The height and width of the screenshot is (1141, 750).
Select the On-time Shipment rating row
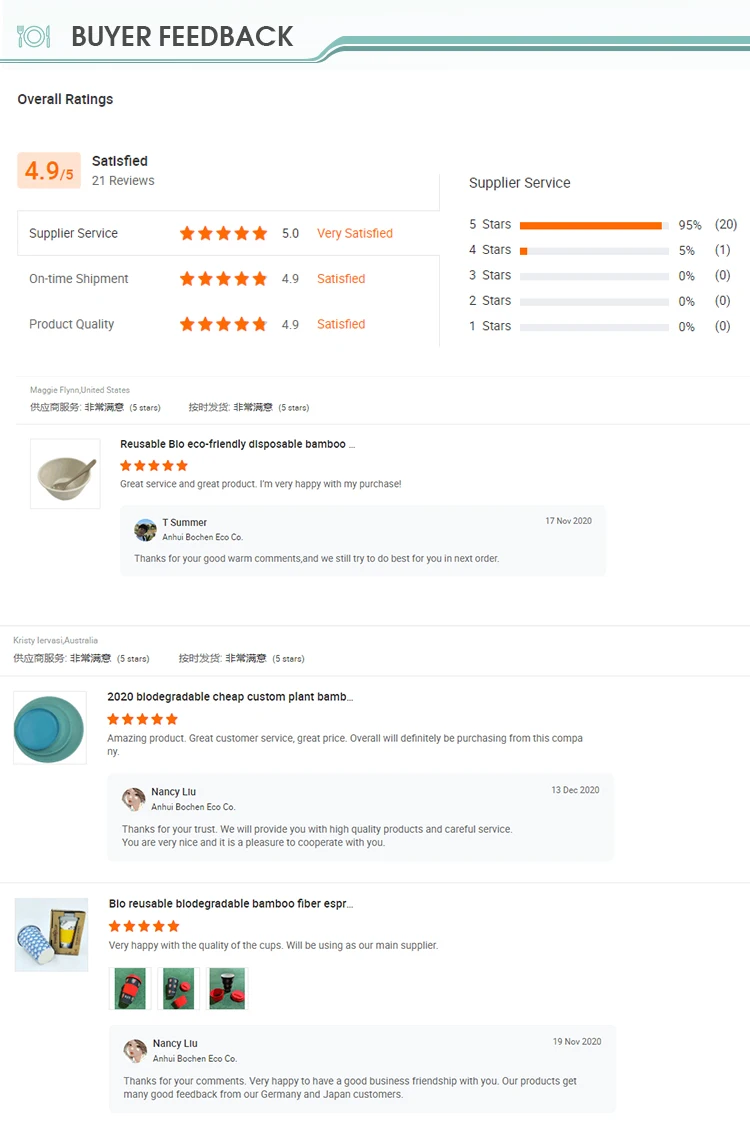(x=228, y=279)
